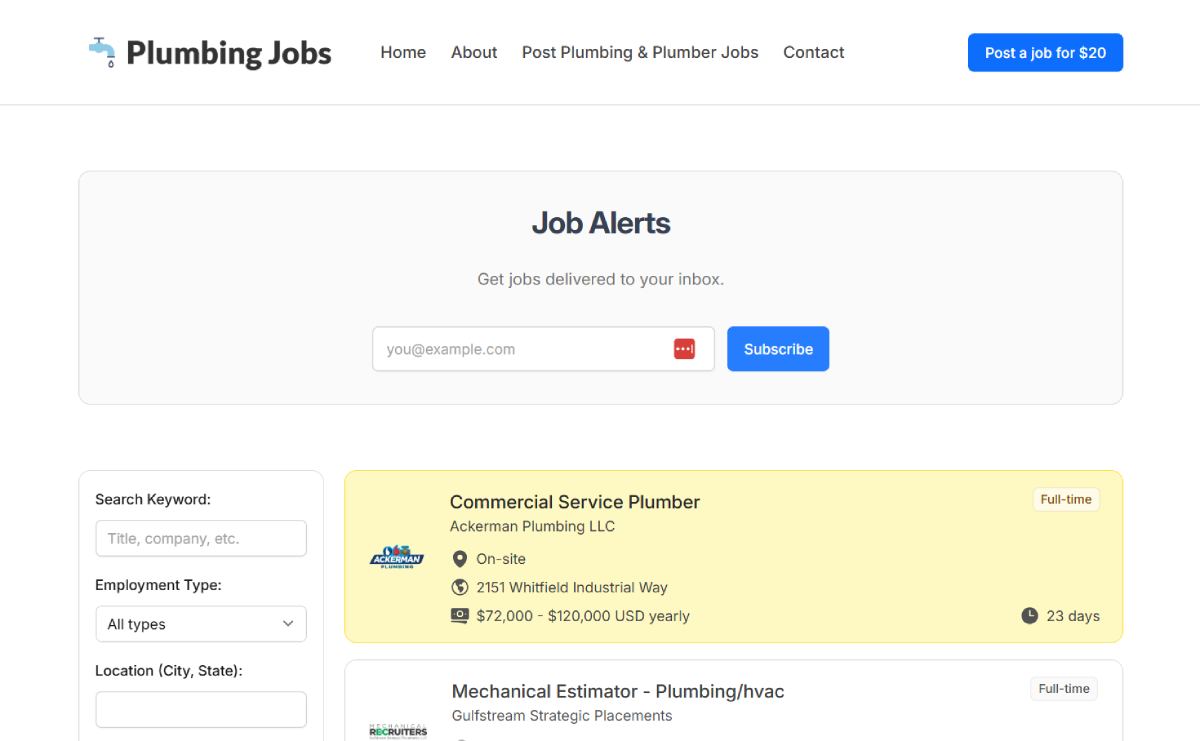
Task: Click the red password manager icon in email field
Action: (x=684, y=349)
